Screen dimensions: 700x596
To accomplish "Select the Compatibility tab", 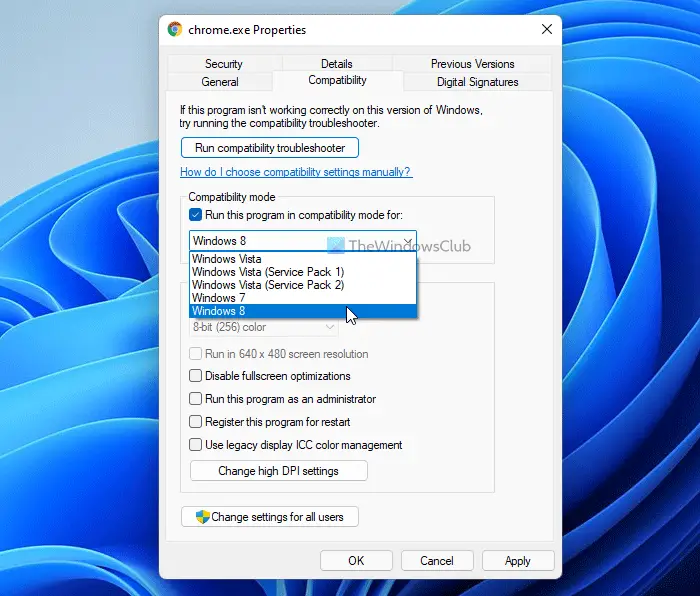I will pyautogui.click(x=337, y=80).
